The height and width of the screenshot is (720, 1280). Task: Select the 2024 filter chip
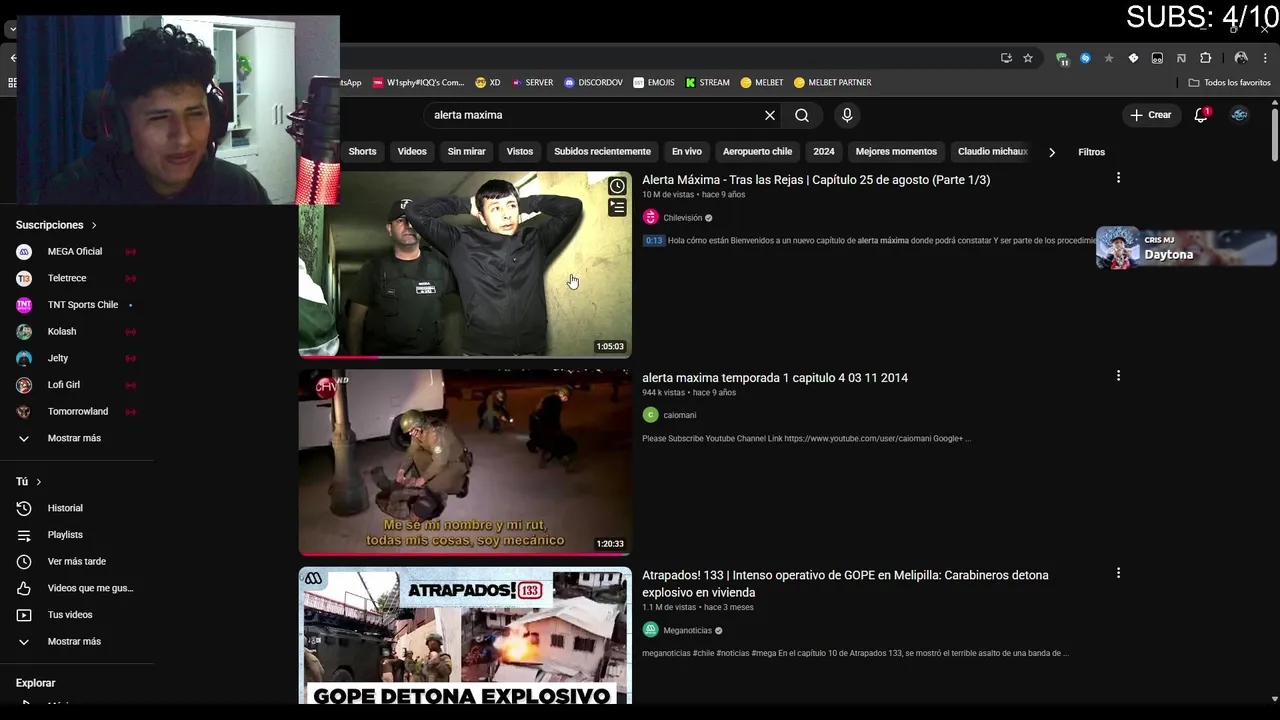[824, 152]
